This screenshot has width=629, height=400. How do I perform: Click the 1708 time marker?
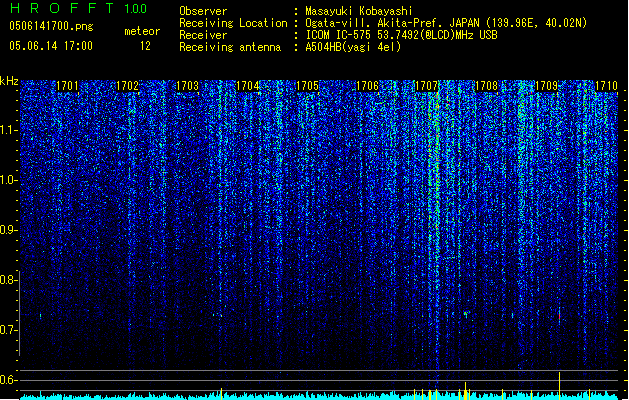pyautogui.click(x=486, y=86)
